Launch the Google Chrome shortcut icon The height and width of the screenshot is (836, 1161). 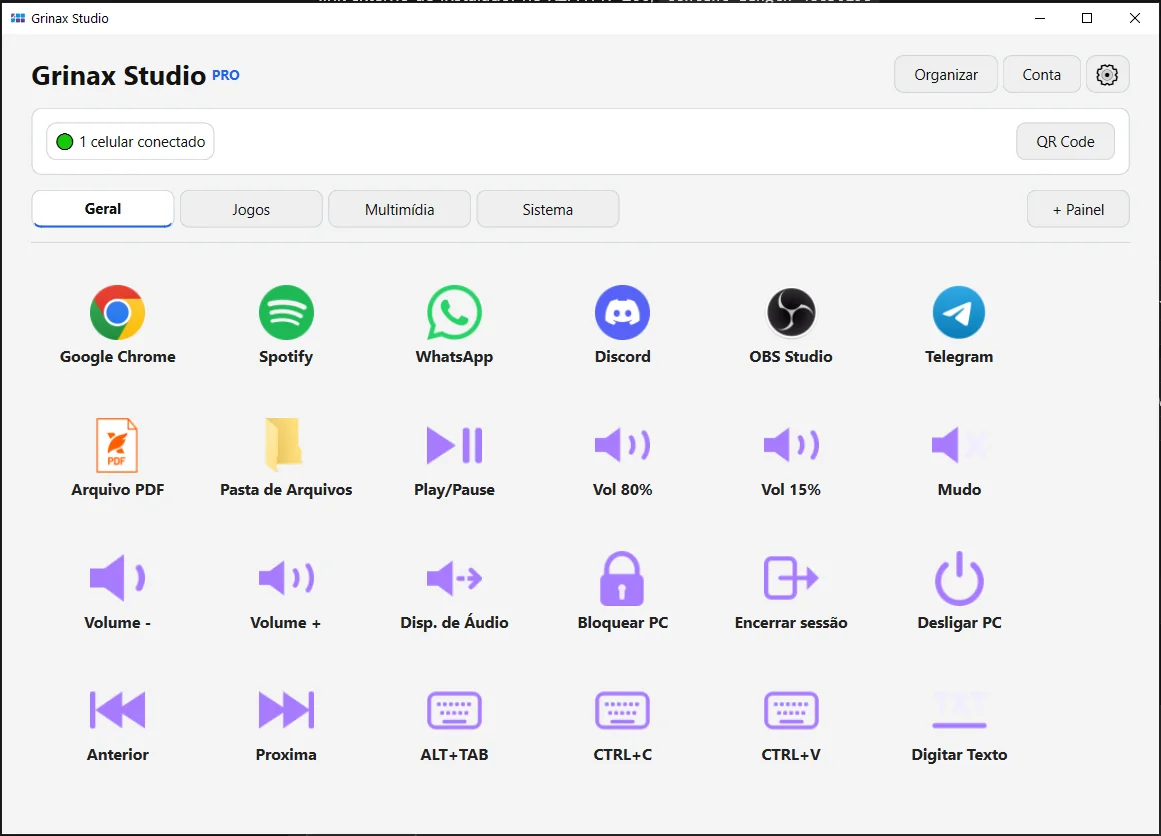click(117, 312)
